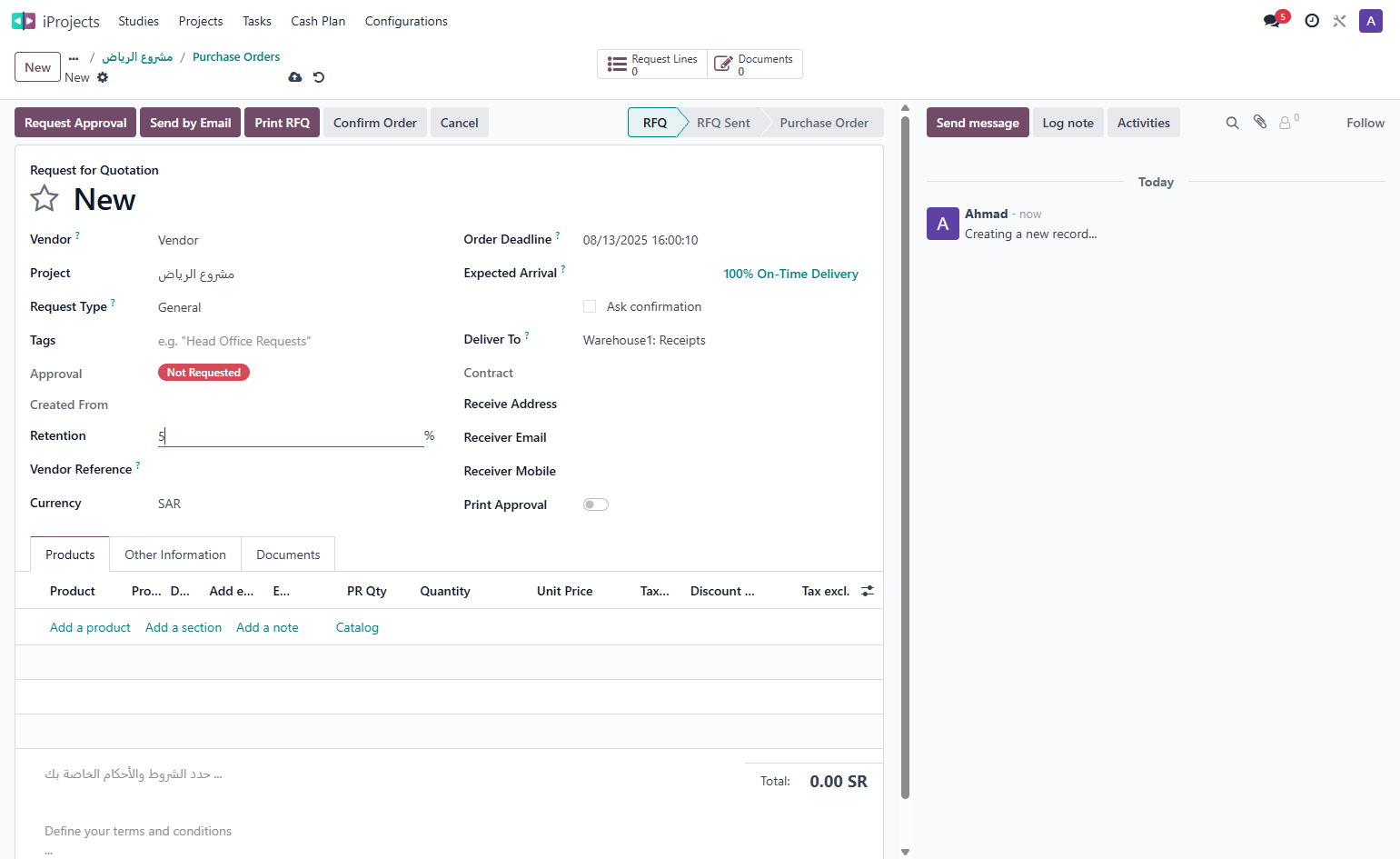Click the Confirm Order button
The height and width of the screenshot is (859, 1400).
point(375,123)
